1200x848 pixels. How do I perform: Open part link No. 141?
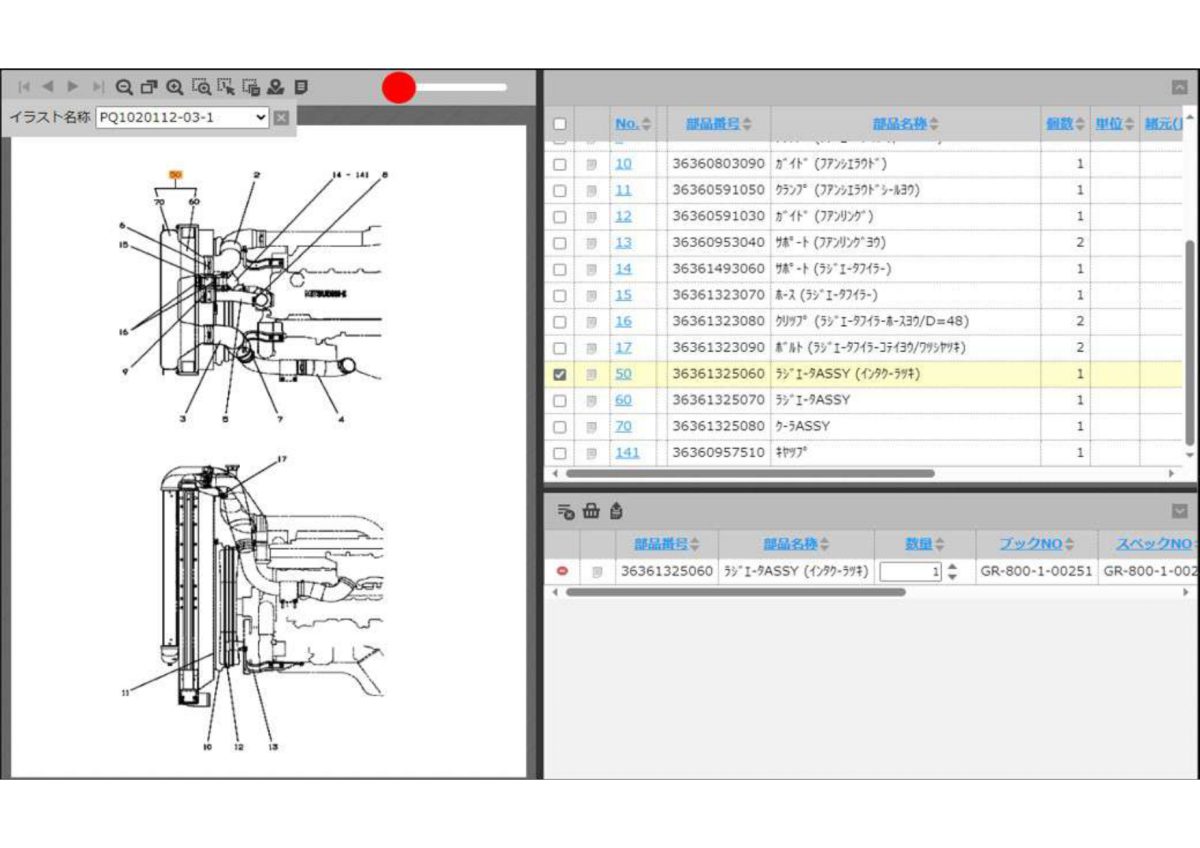click(x=627, y=453)
